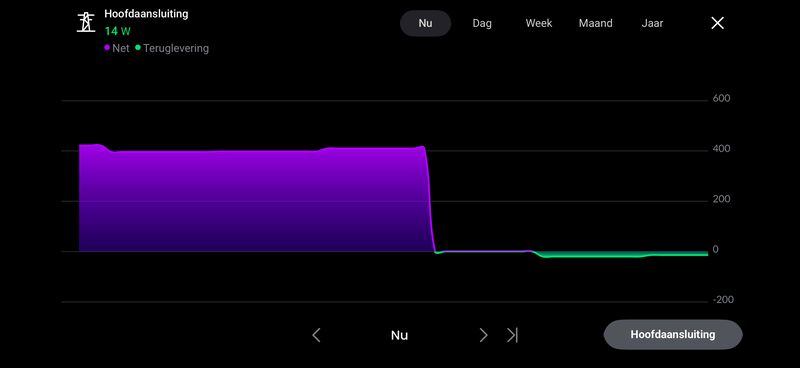Switch to the Week tab
This screenshot has width=800, height=368.
point(539,23)
